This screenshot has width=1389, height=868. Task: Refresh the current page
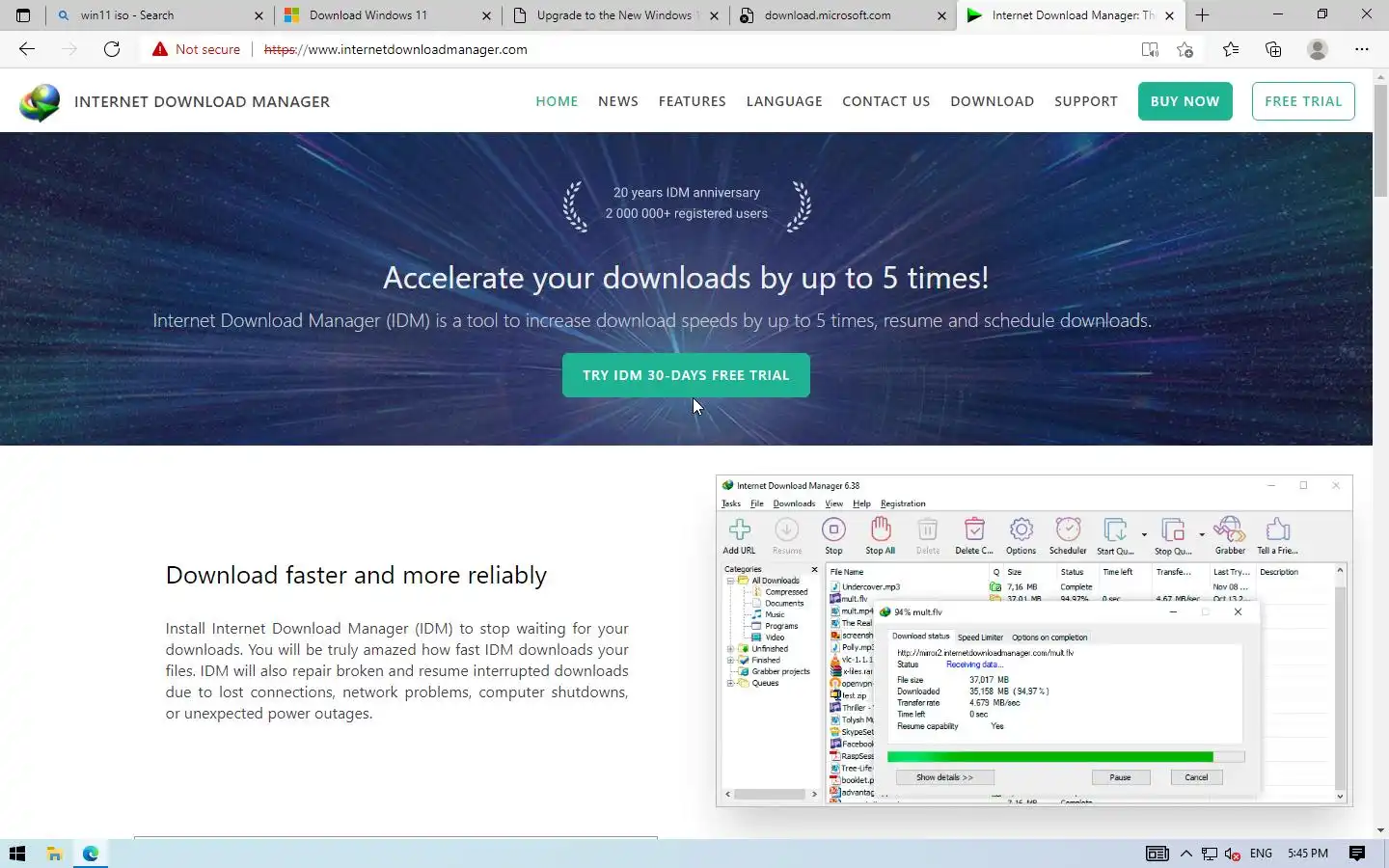(x=112, y=49)
